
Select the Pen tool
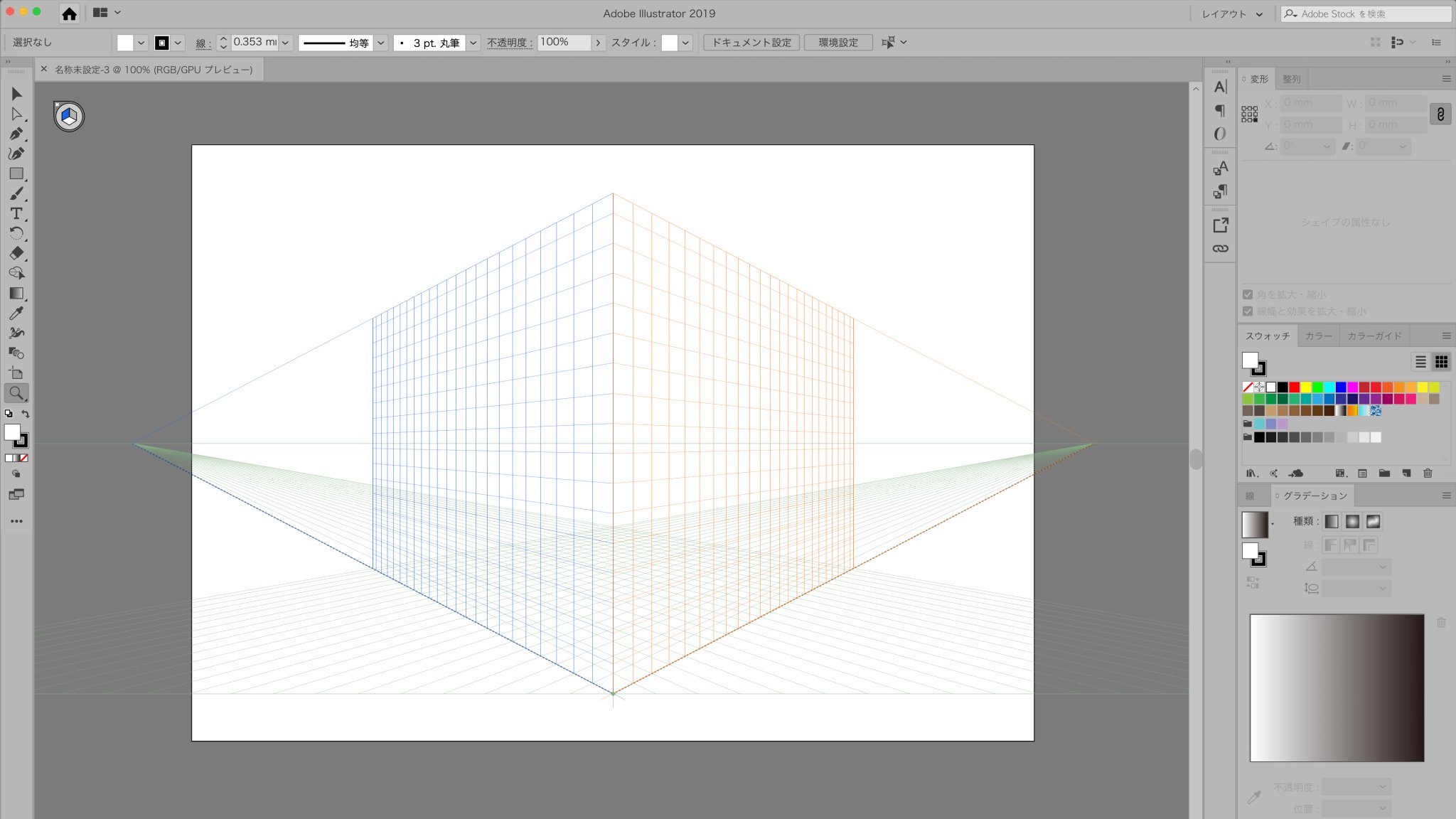[16, 134]
